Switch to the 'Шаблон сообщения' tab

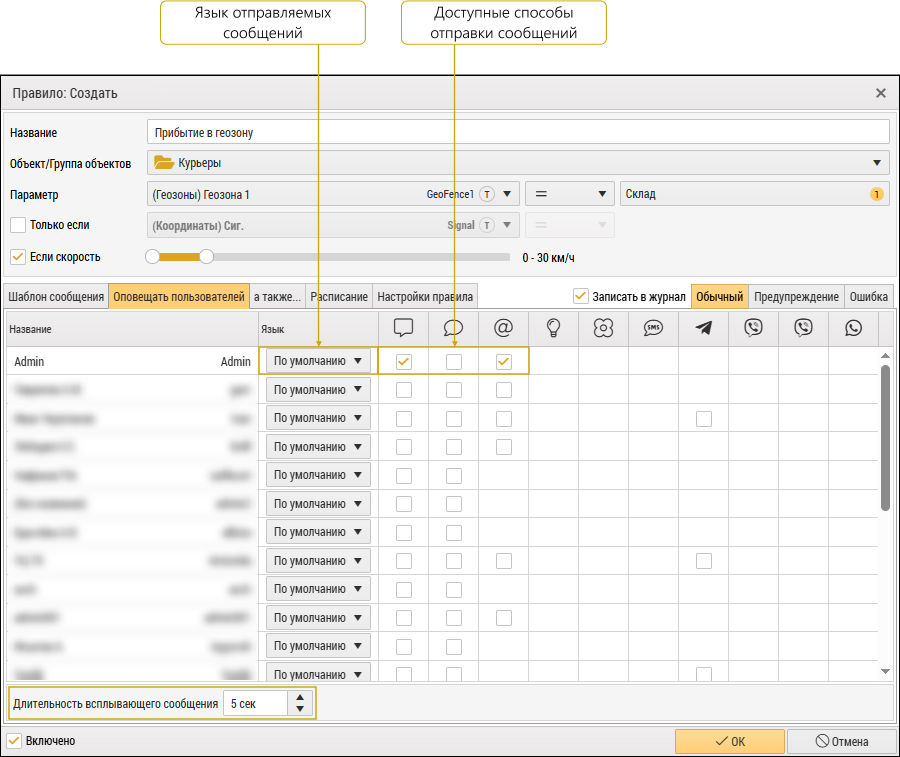click(x=55, y=297)
